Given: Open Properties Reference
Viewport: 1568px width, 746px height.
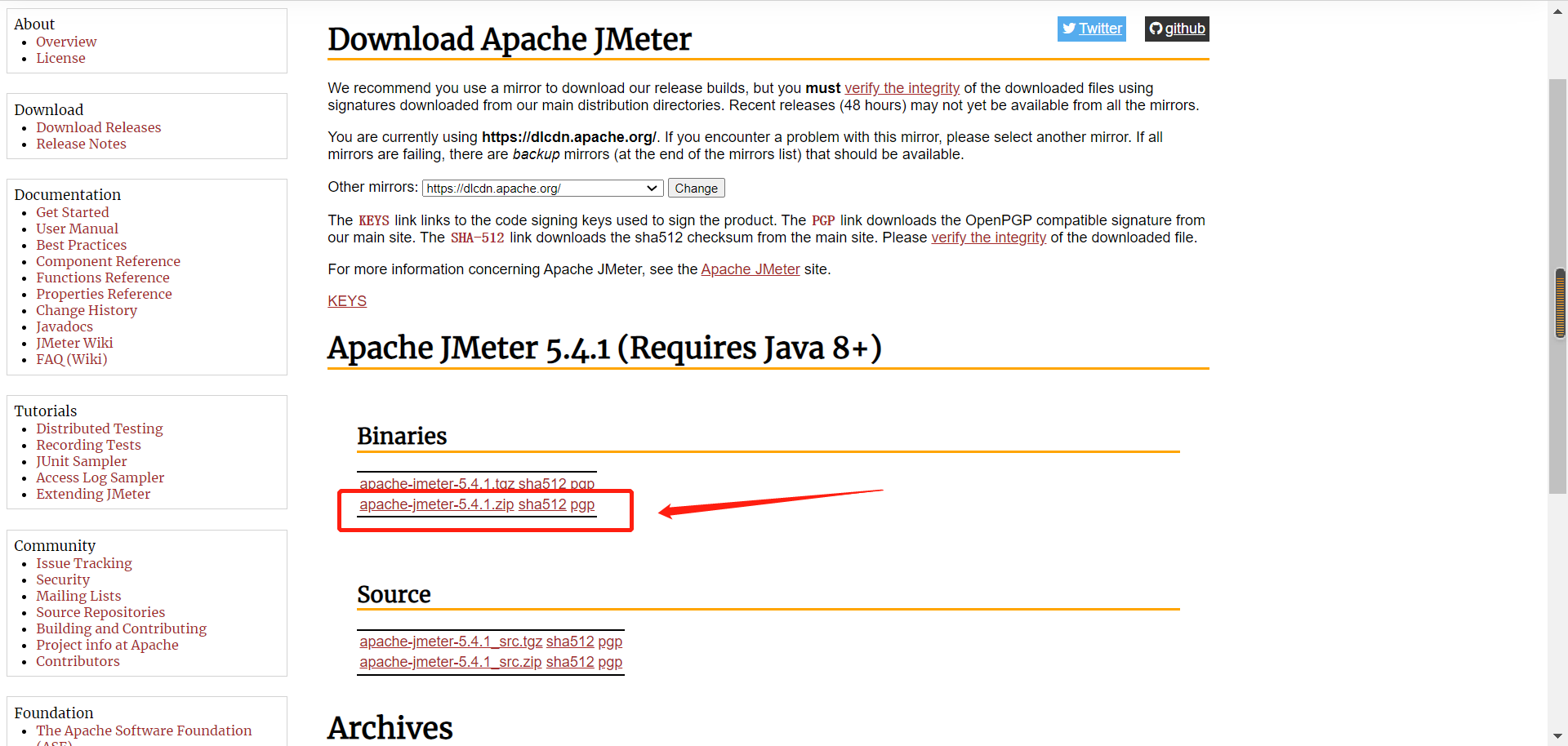Looking at the screenshot, I should pyautogui.click(x=104, y=294).
